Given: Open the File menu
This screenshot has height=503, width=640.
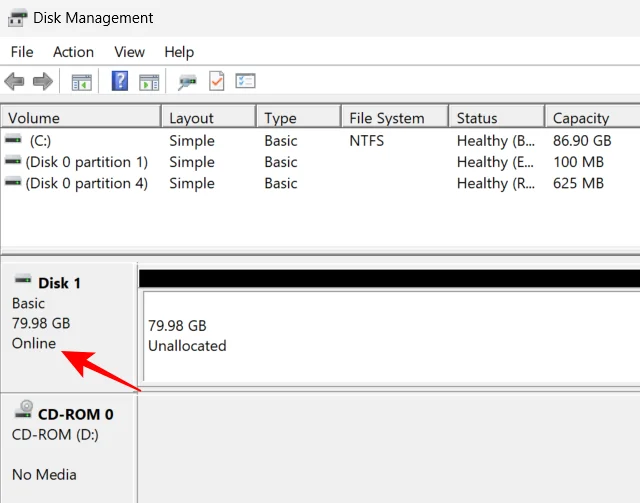Looking at the screenshot, I should [x=22, y=52].
